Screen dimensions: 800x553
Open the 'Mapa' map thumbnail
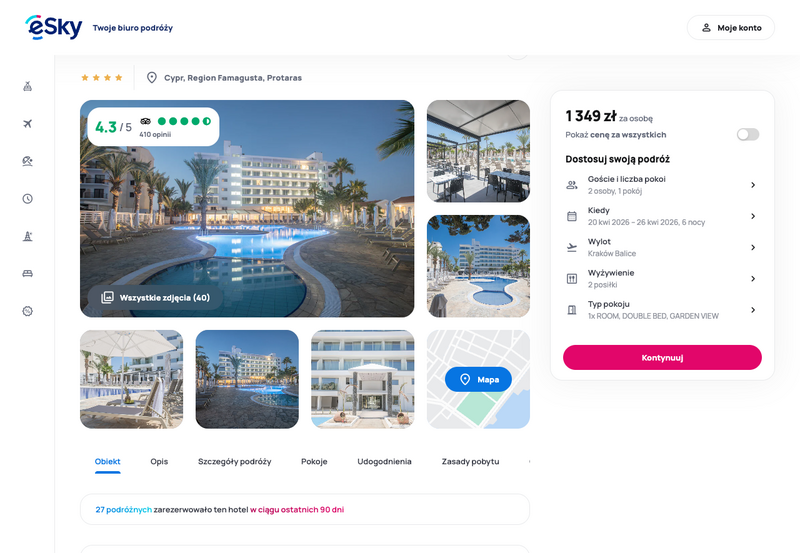point(478,379)
